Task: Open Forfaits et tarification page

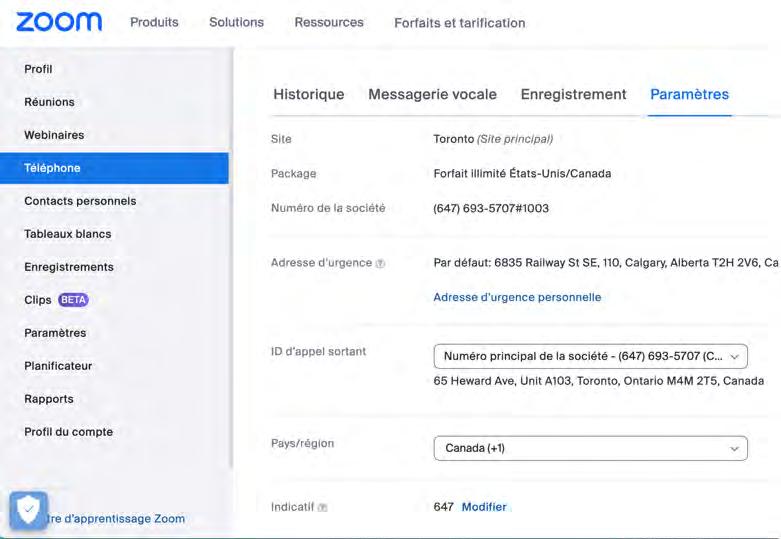Action: point(459,23)
